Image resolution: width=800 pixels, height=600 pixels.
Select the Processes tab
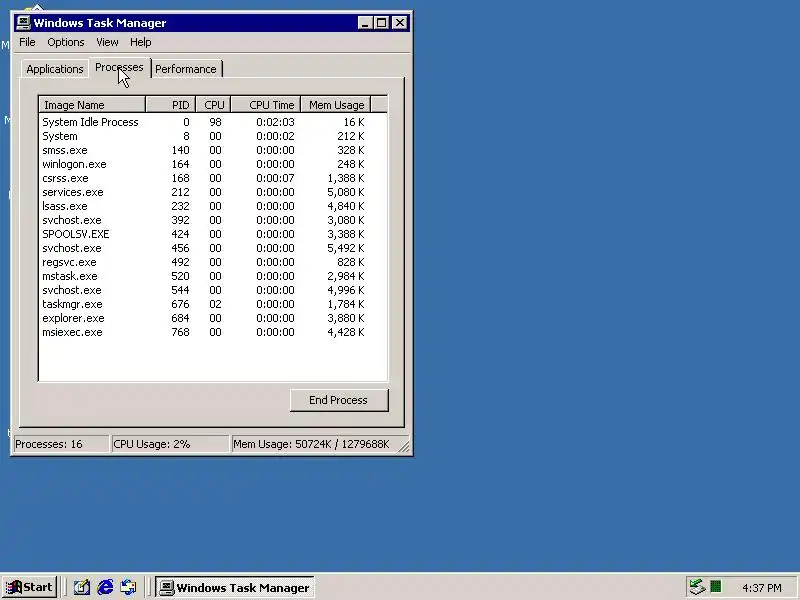tap(119, 68)
